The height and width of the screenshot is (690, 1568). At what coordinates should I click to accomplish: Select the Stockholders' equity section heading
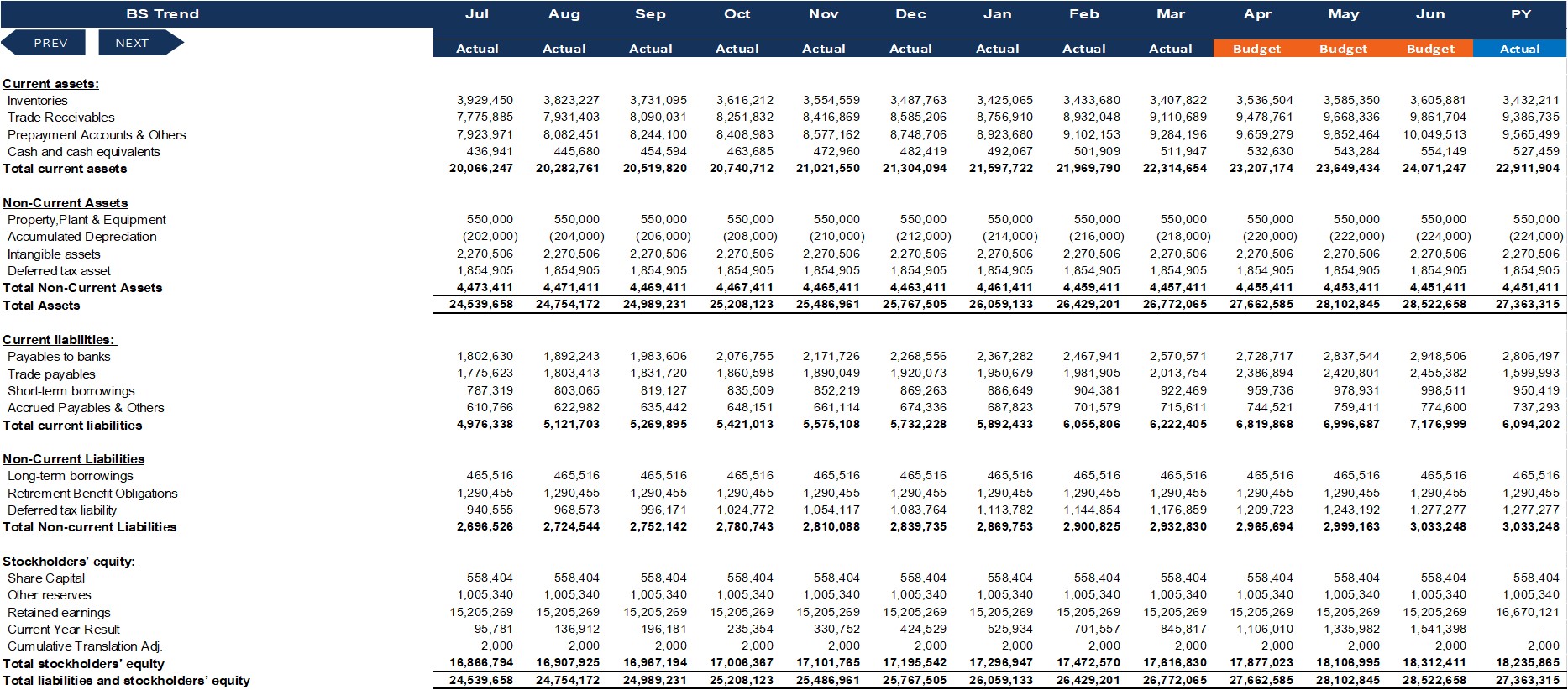69,562
